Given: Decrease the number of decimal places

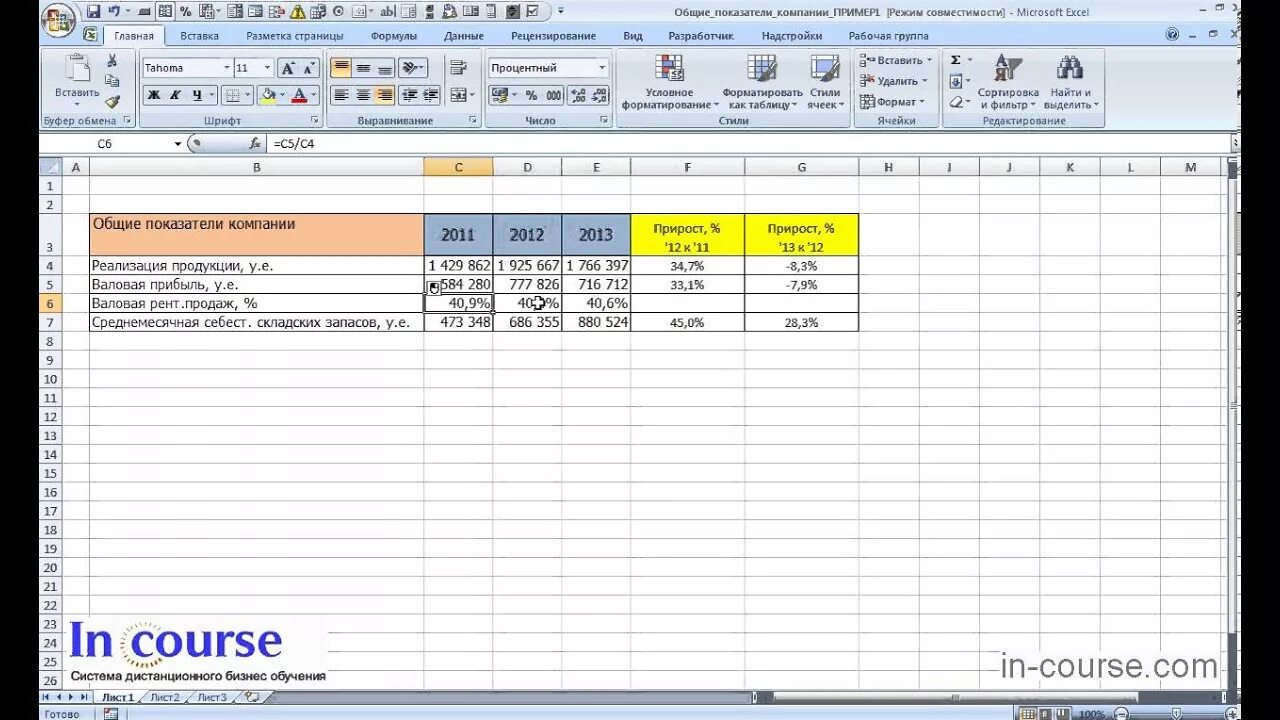Looking at the screenshot, I should (x=599, y=95).
